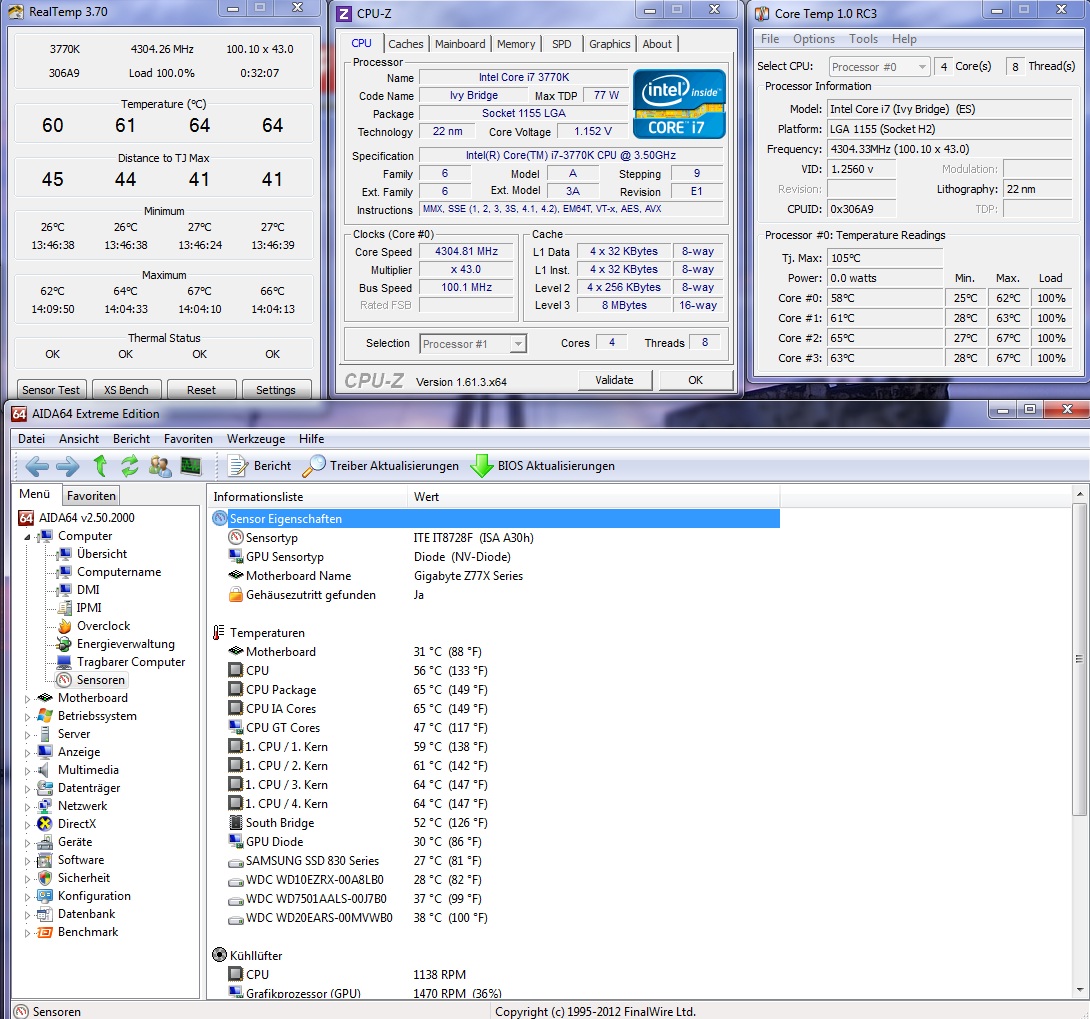Image resolution: width=1090 pixels, height=1019 pixels.
Task: Open RealTemp Settings button
Action: pyautogui.click(x=275, y=390)
